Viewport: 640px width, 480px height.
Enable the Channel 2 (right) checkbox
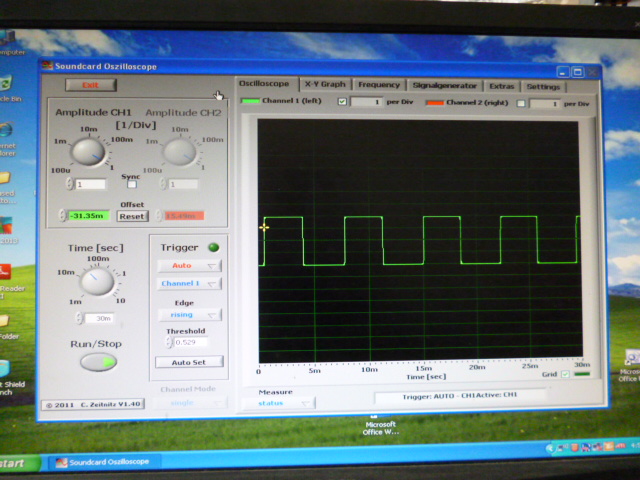520,103
